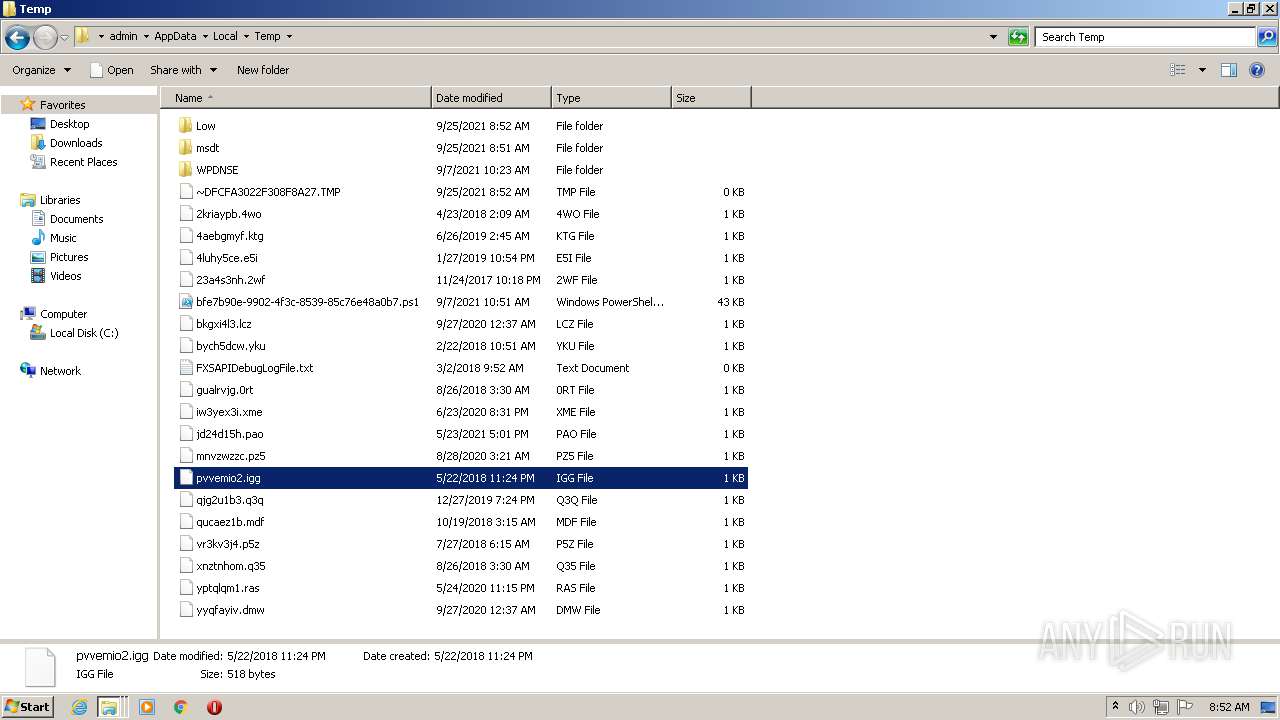Launch Chrome from the taskbar
The image size is (1280, 720).
tap(181, 707)
